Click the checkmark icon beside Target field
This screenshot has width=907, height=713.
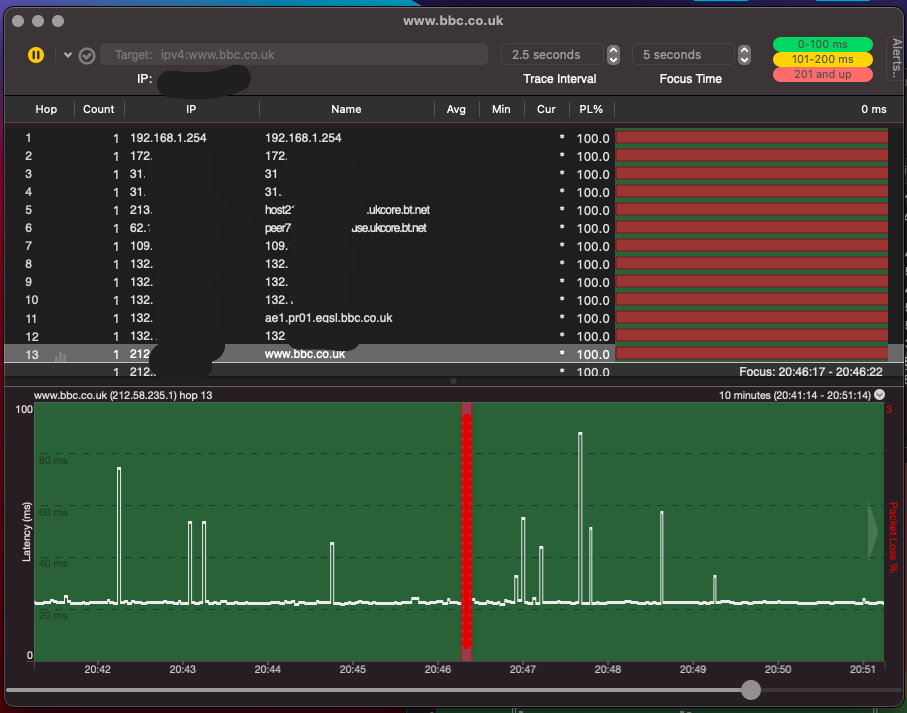click(x=87, y=56)
